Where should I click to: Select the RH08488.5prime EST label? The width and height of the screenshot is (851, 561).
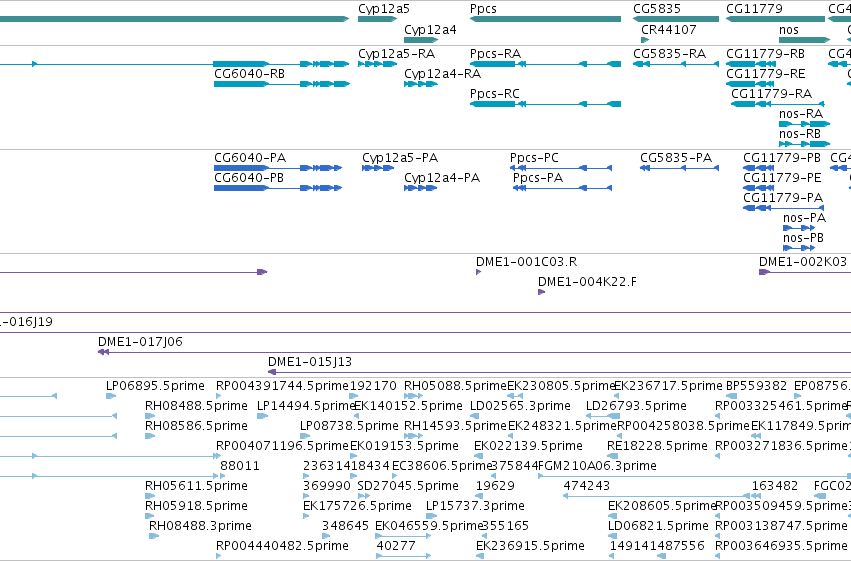tap(196, 406)
